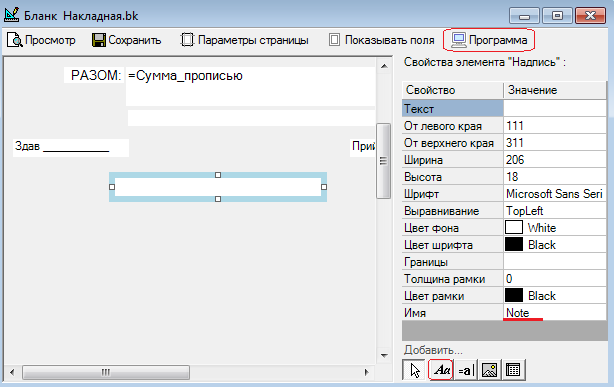Toggle Показывать поля option
Image resolution: width=614 pixels, height=387 pixels.
pos(381,40)
